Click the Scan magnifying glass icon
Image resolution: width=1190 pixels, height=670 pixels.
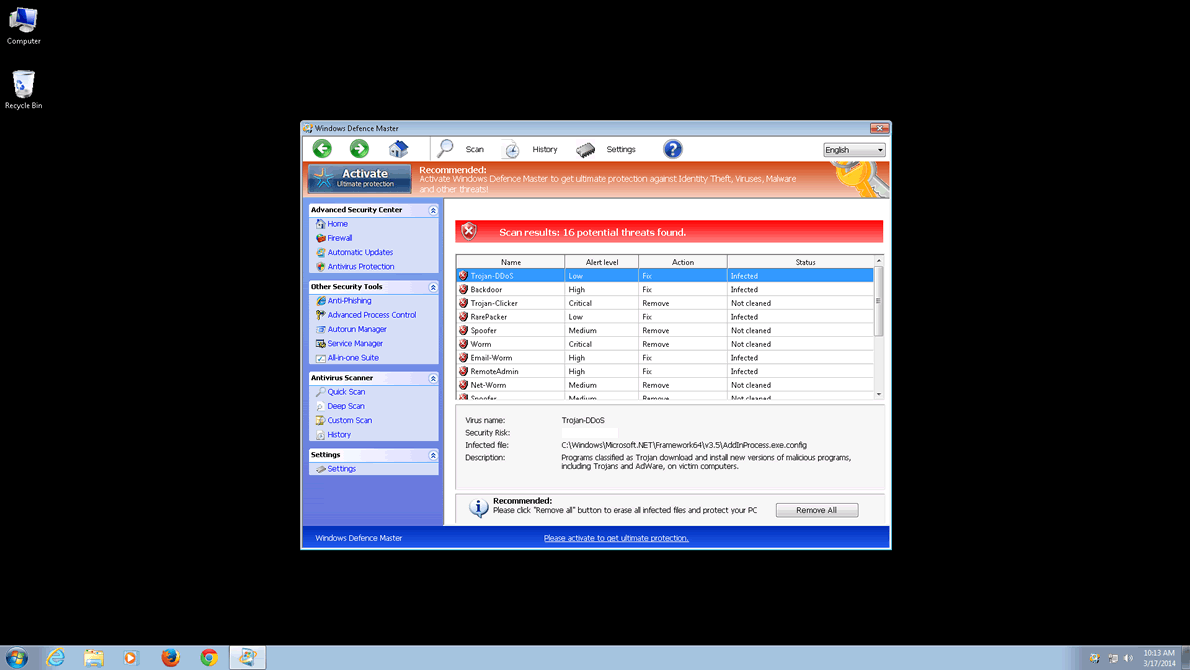(x=446, y=149)
